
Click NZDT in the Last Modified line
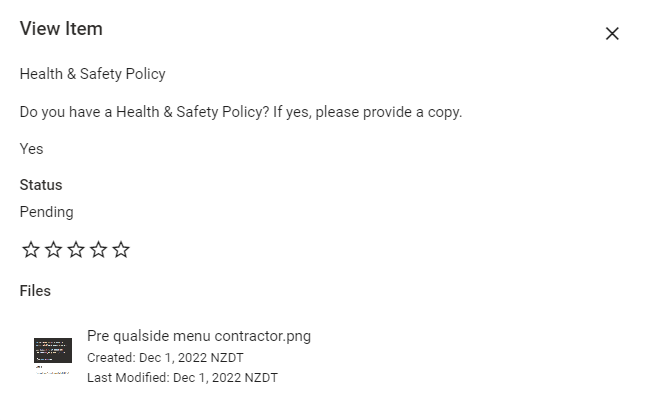pos(261,378)
